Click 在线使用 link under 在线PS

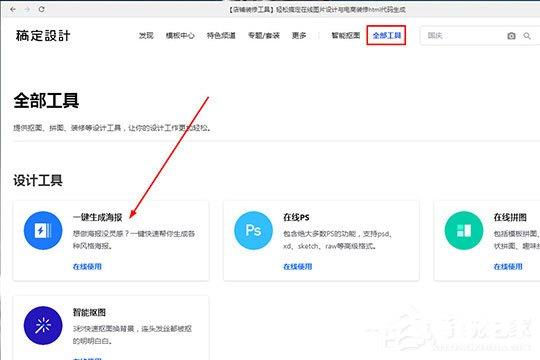point(298,266)
